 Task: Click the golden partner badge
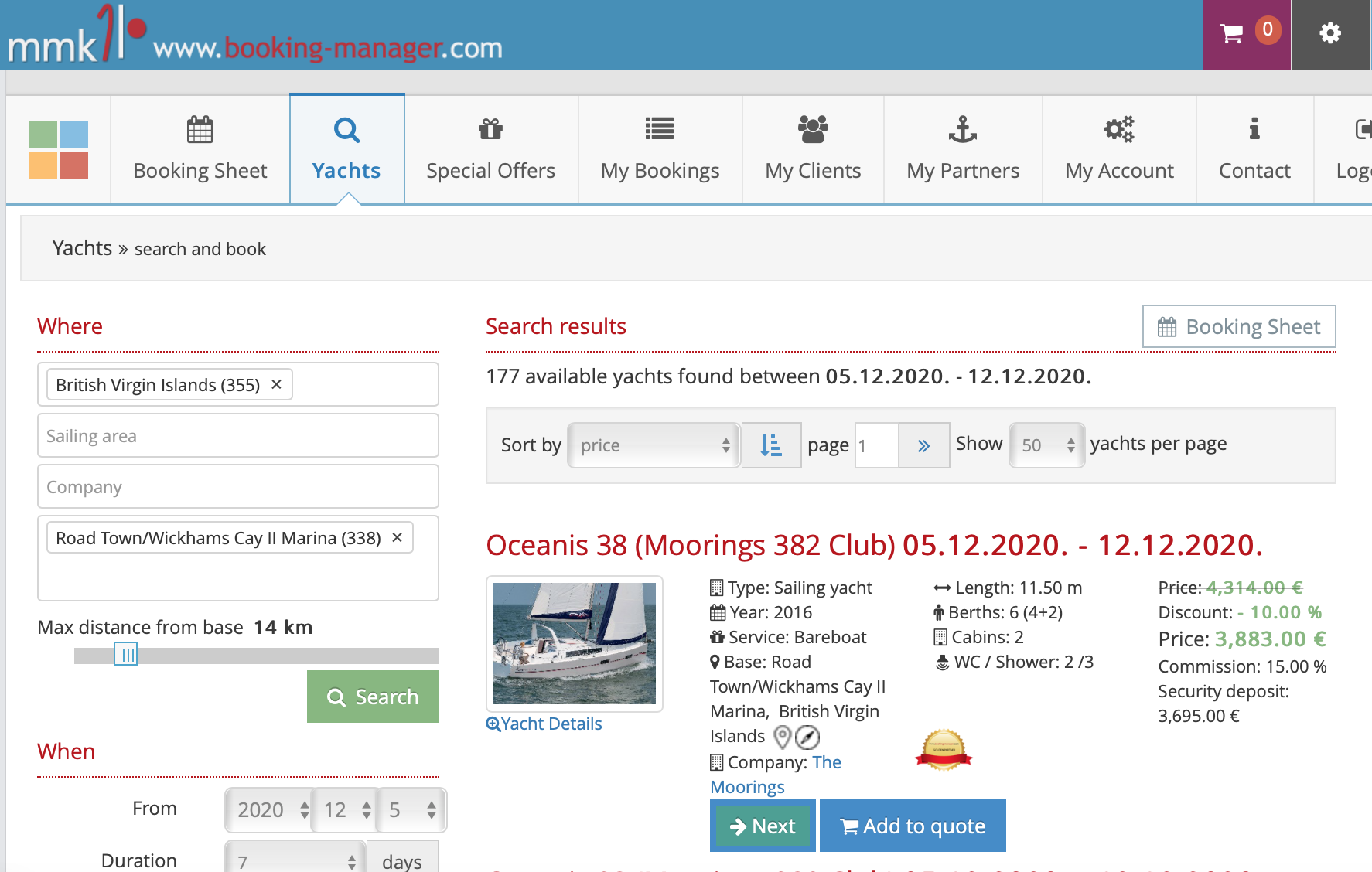[944, 750]
